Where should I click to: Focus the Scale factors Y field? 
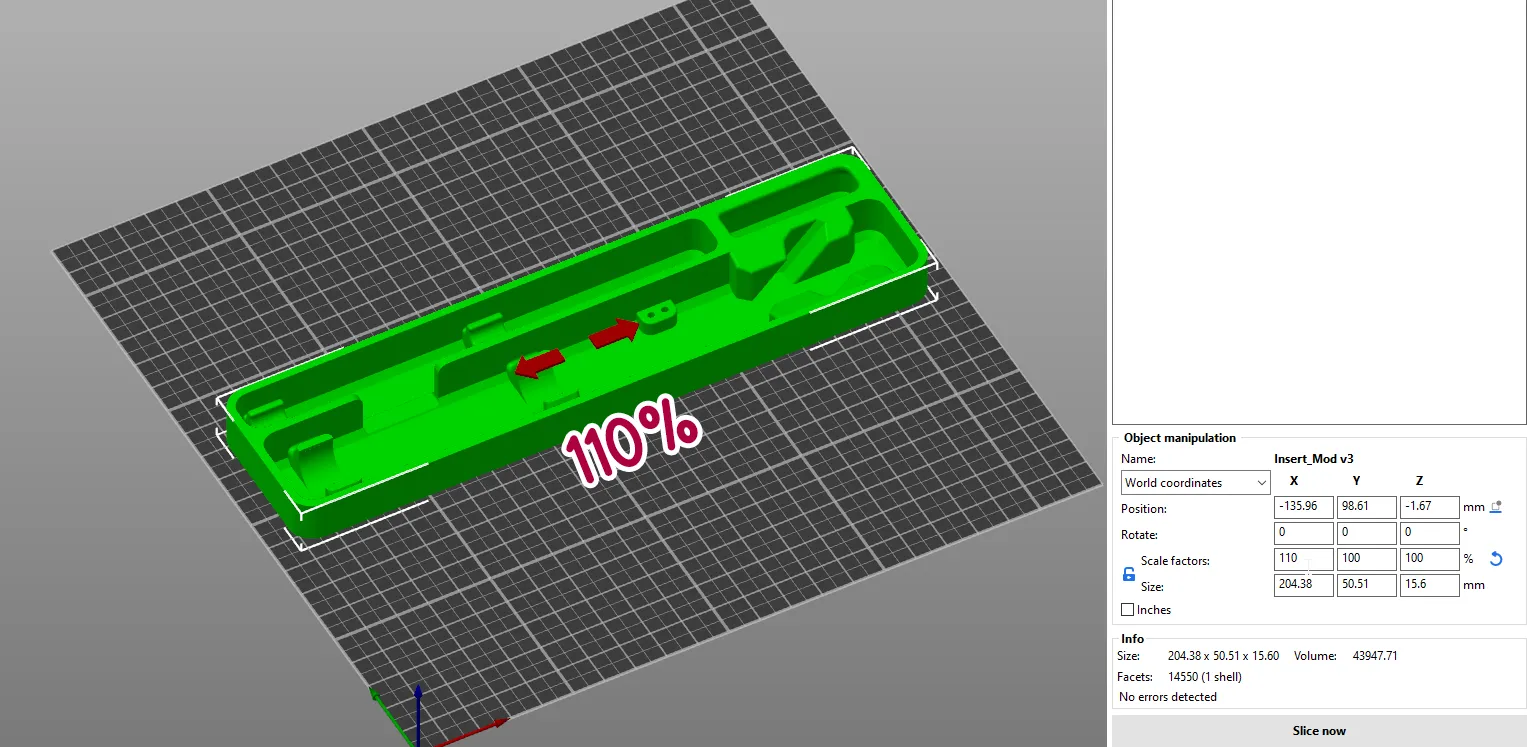point(1366,559)
